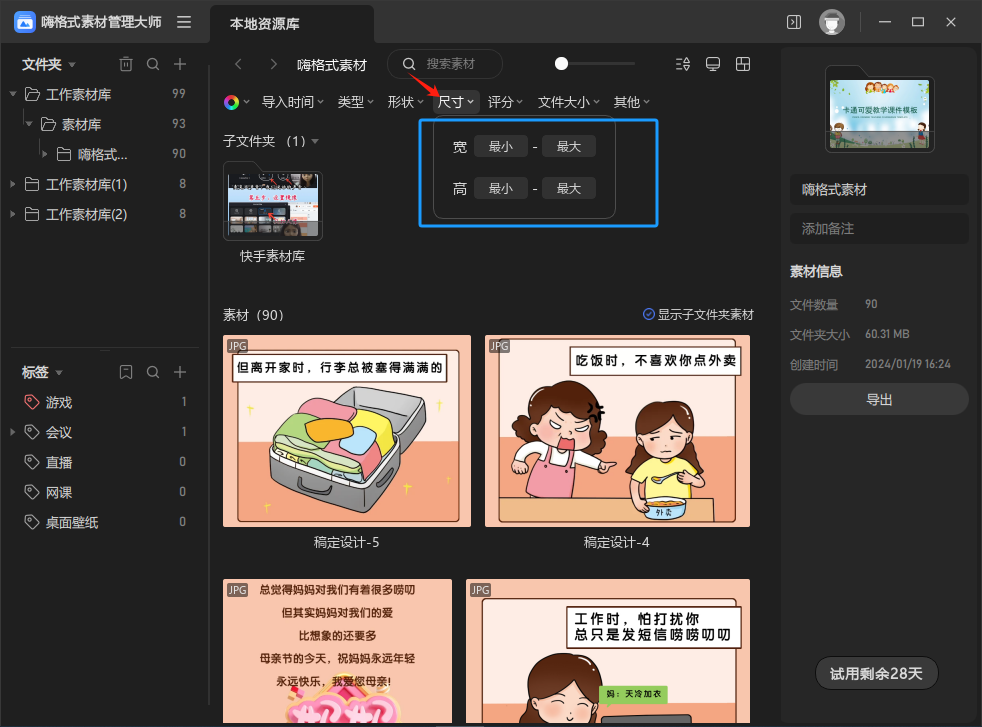Select the 总觉得妈妈 text image thumbnail
982x727 pixels.
click(x=338, y=651)
